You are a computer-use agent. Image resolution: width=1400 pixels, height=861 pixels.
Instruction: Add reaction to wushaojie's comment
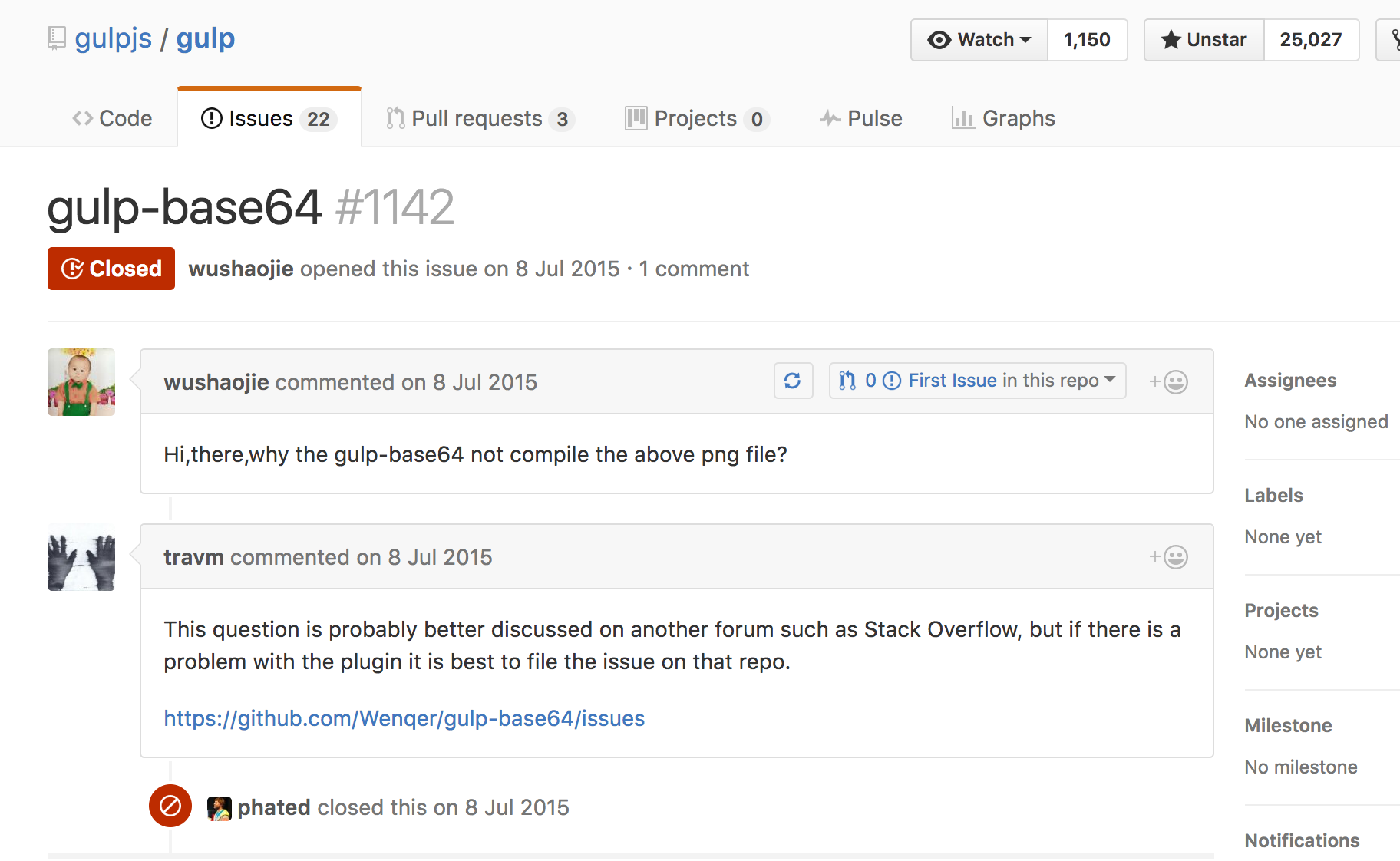(x=1169, y=381)
